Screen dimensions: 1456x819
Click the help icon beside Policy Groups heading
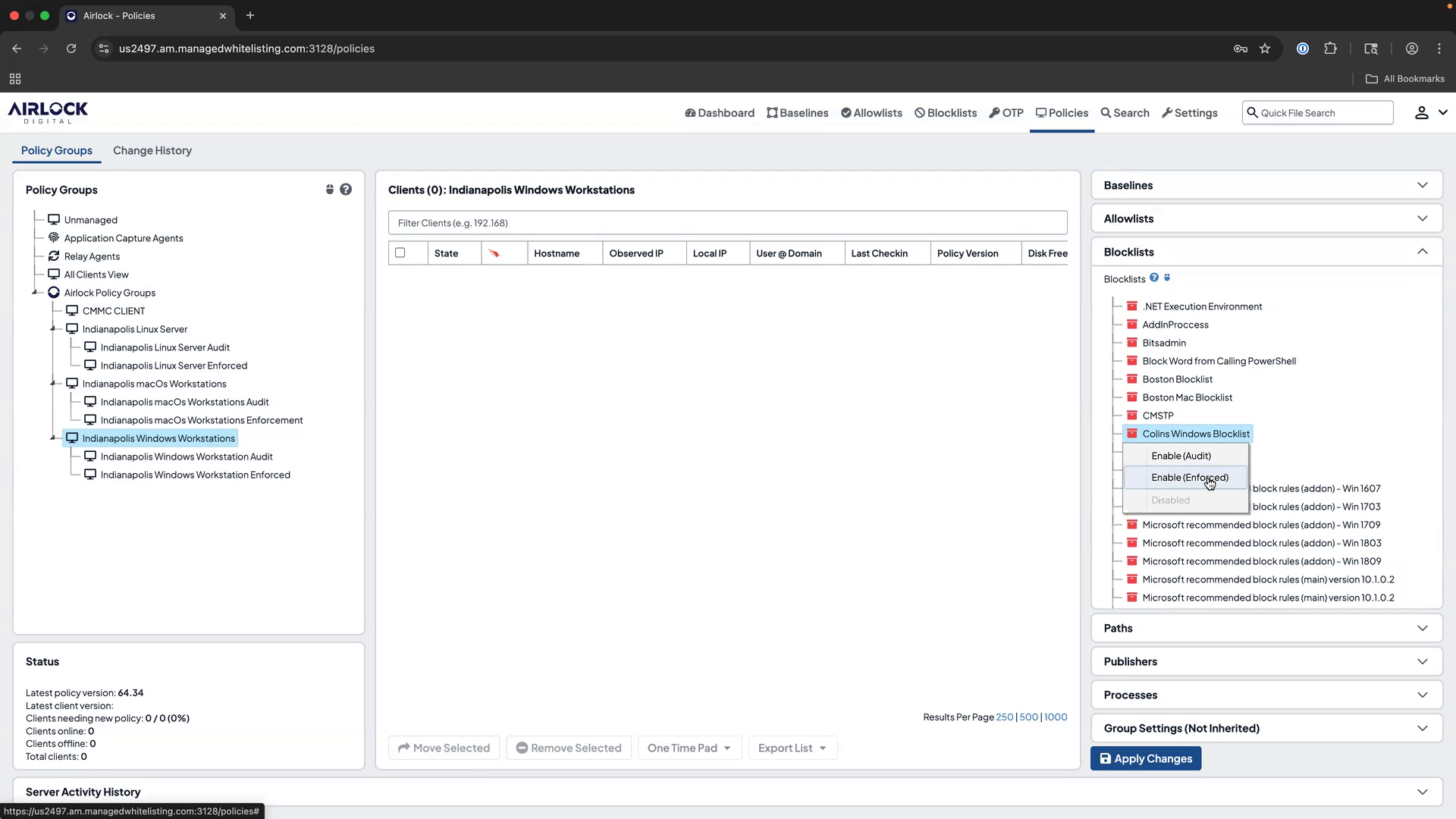coord(347,189)
